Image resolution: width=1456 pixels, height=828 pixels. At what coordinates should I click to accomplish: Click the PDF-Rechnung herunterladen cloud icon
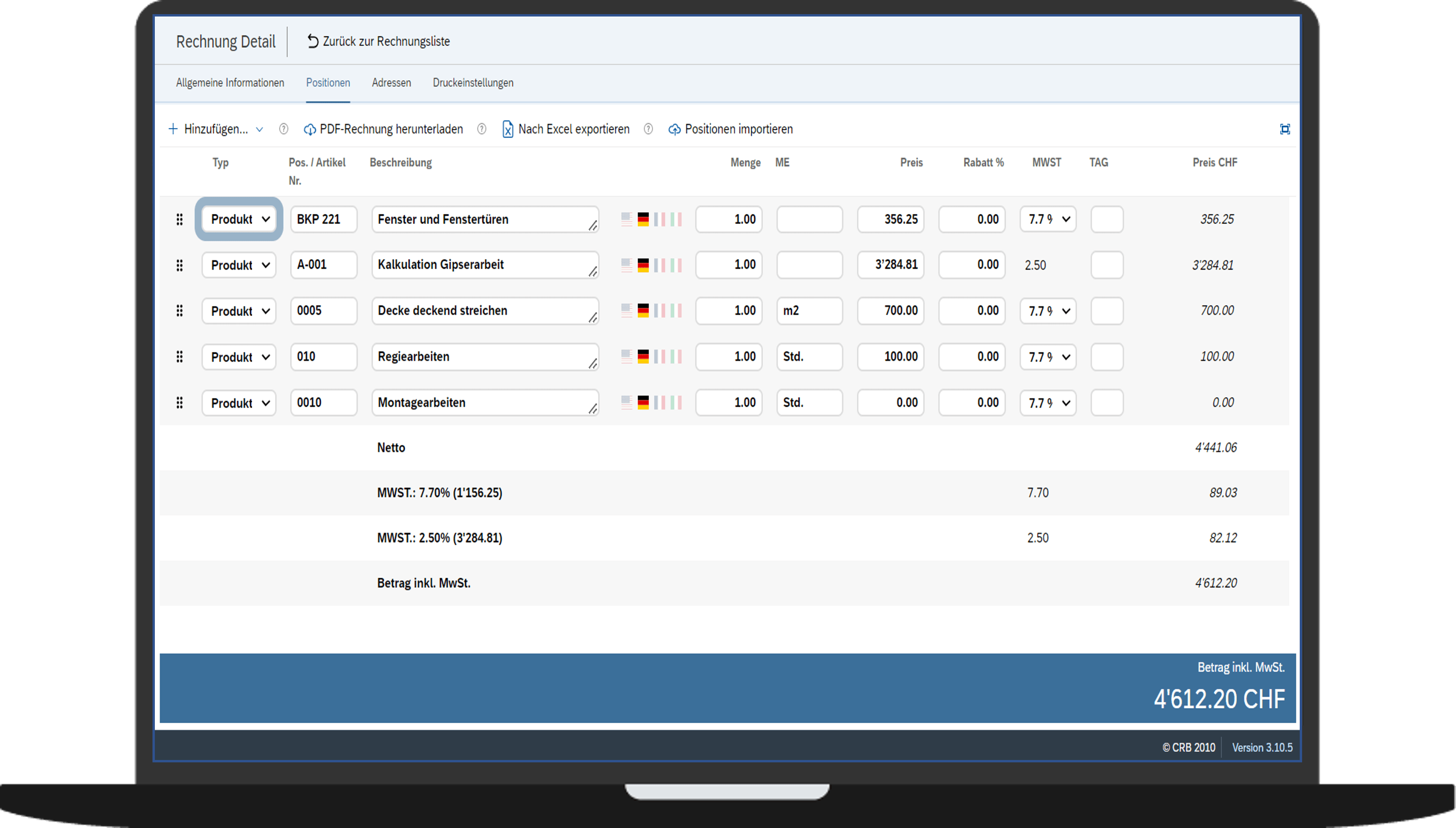(x=310, y=130)
